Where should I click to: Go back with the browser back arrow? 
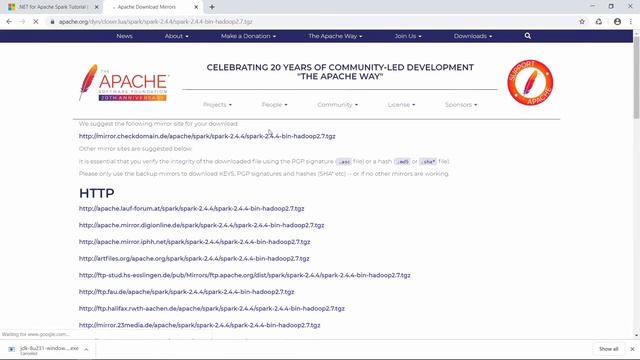point(9,22)
